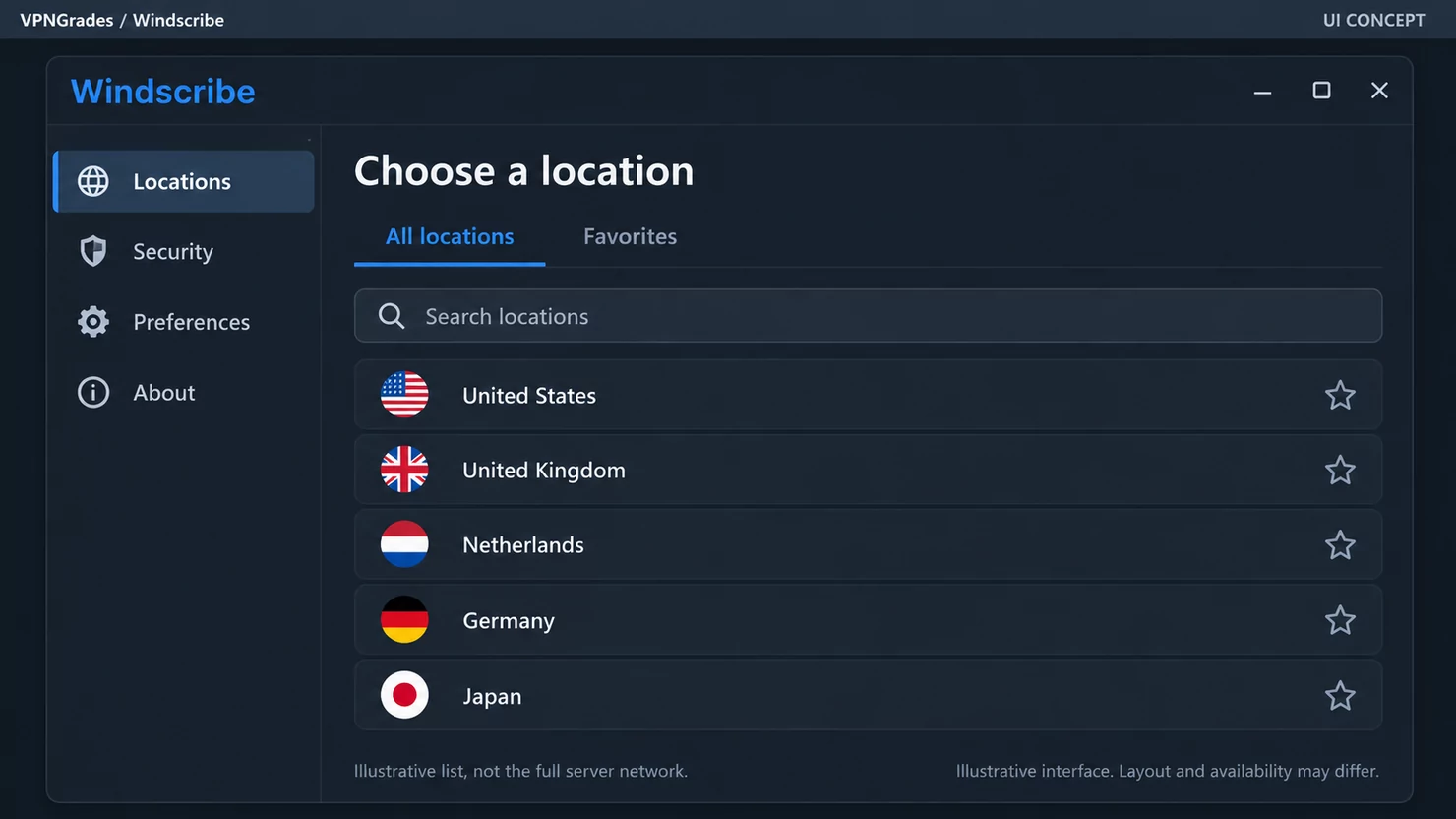This screenshot has width=1456, height=819.
Task: Click the Netherlands flag icon
Action: [404, 544]
